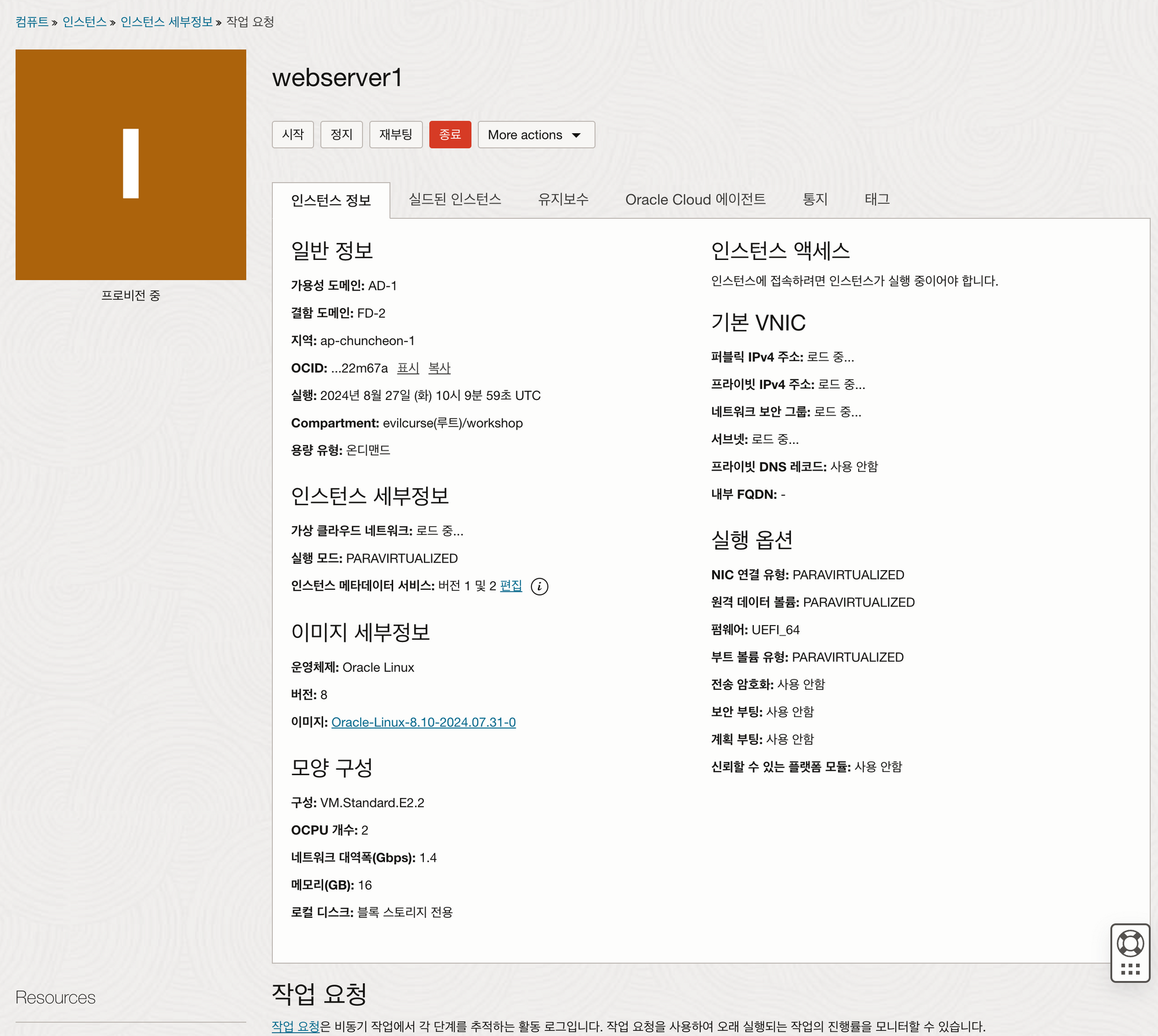
Task: Click the OCID 복사 link
Action: pyautogui.click(x=439, y=368)
